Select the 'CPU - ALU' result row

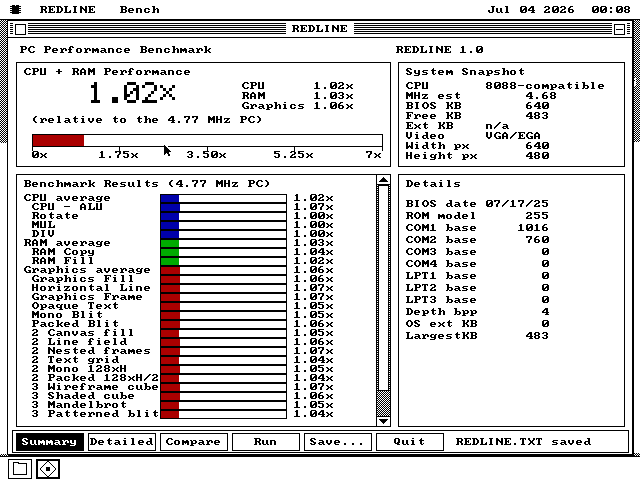click(178, 207)
